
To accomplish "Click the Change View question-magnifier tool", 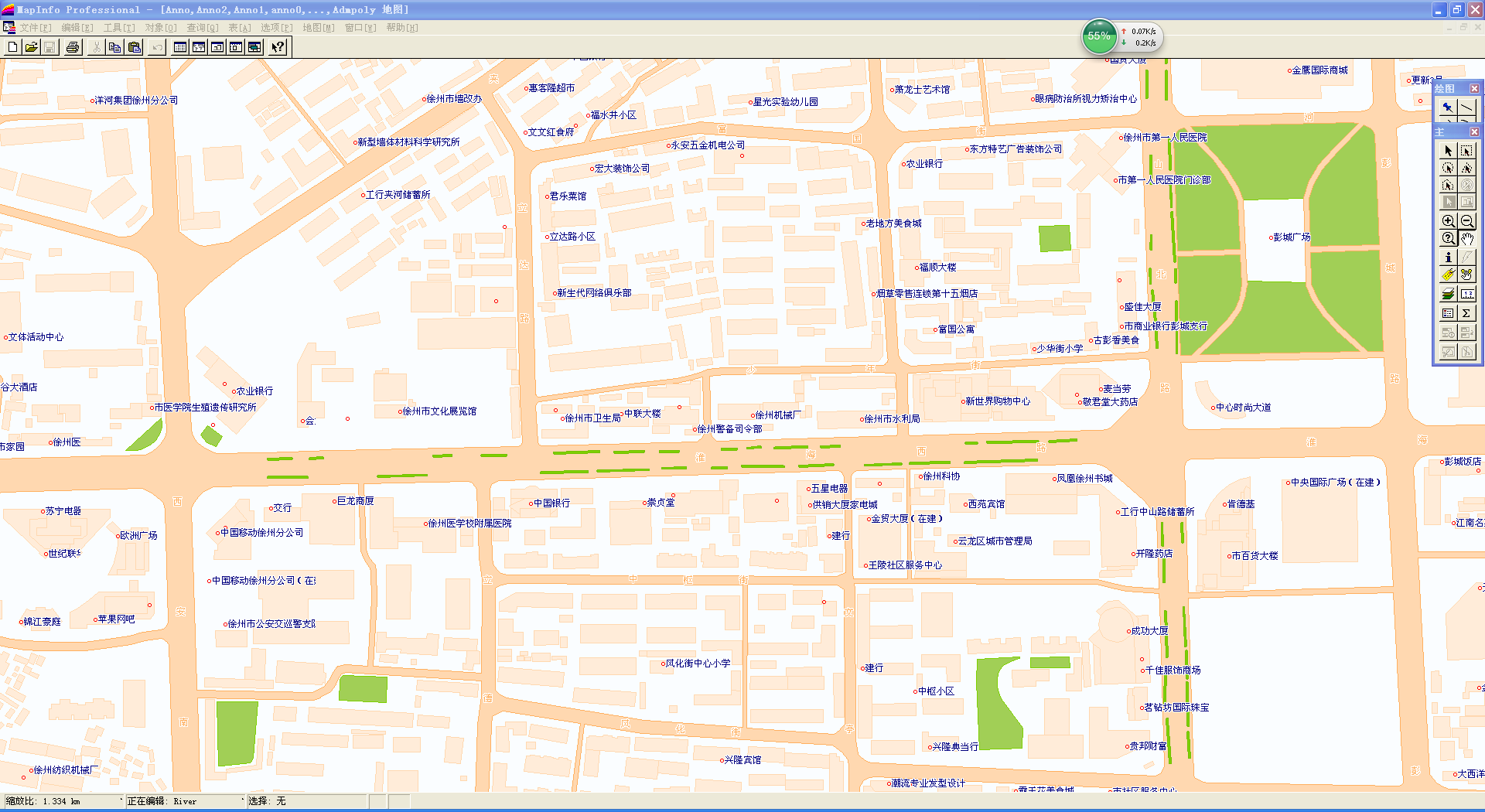I will [1448, 238].
